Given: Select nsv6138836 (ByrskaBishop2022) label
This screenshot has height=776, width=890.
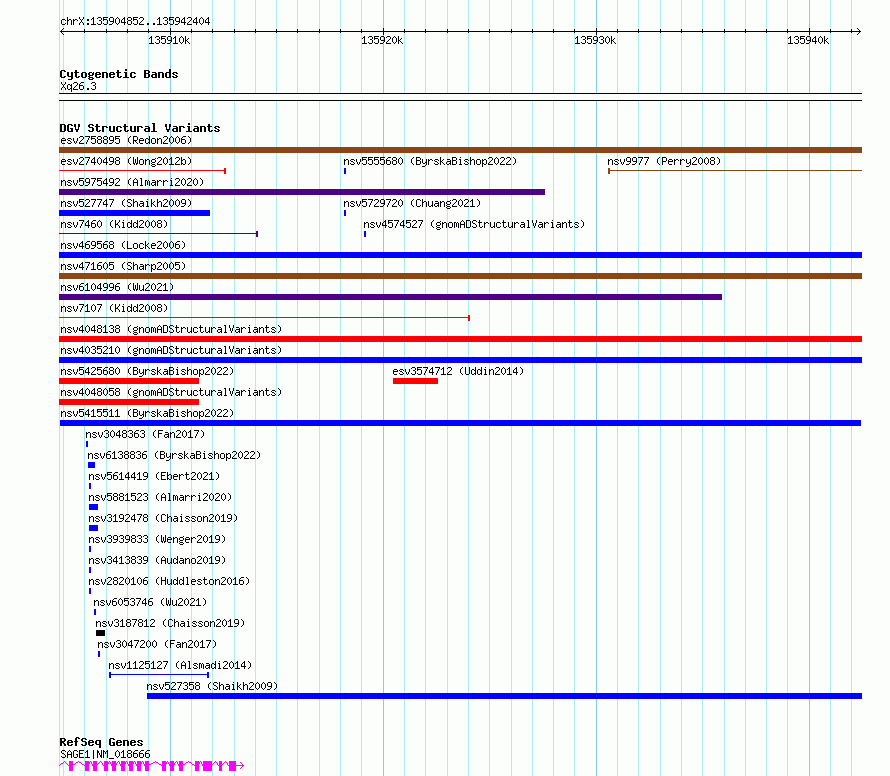Looking at the screenshot, I should 174,455.
